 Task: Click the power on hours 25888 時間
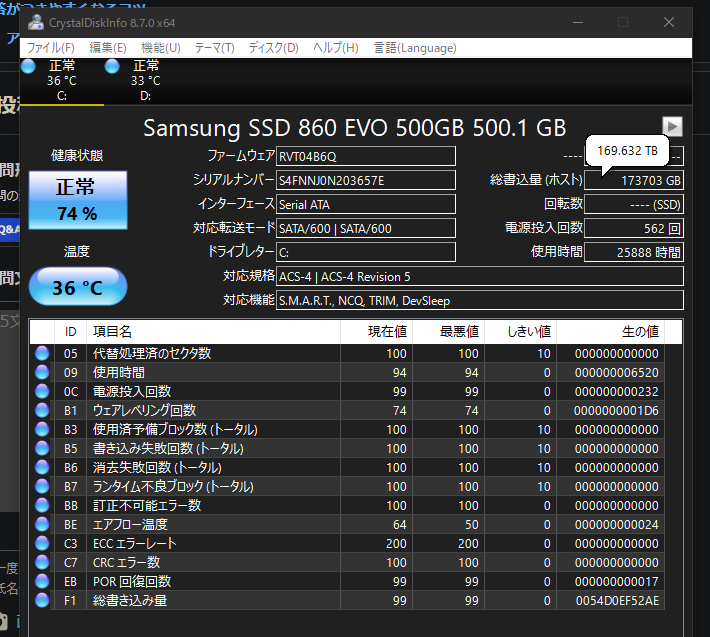(634, 252)
